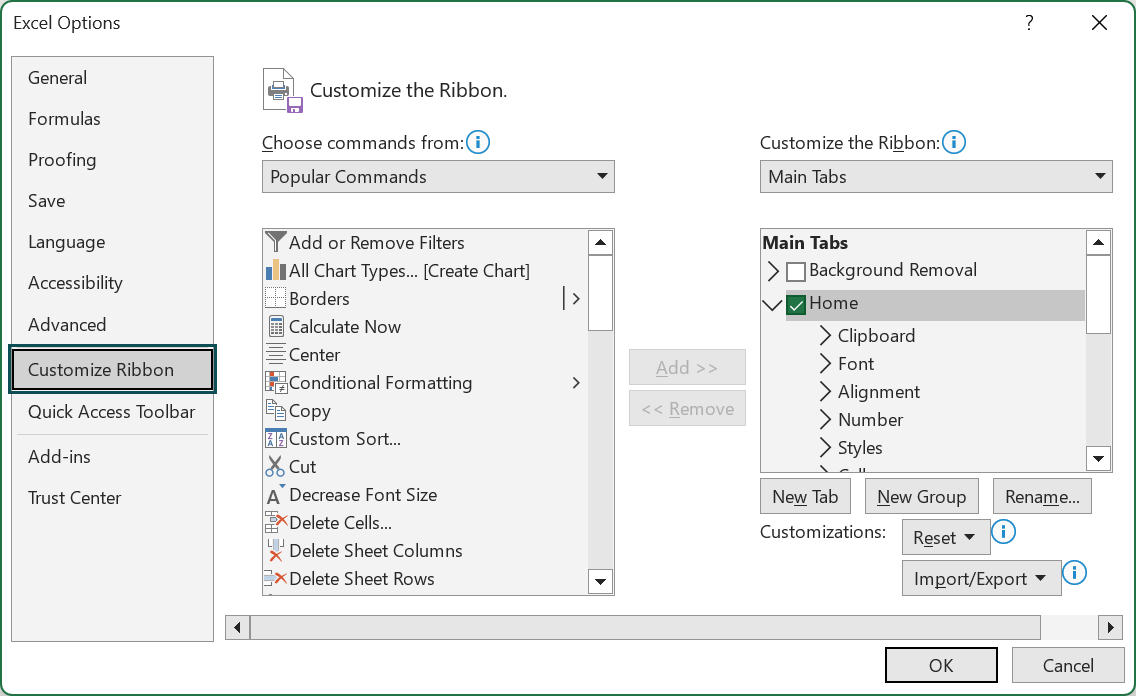The height and width of the screenshot is (696, 1136).
Task: Click info icon beside Choose commands from
Action: click(478, 142)
